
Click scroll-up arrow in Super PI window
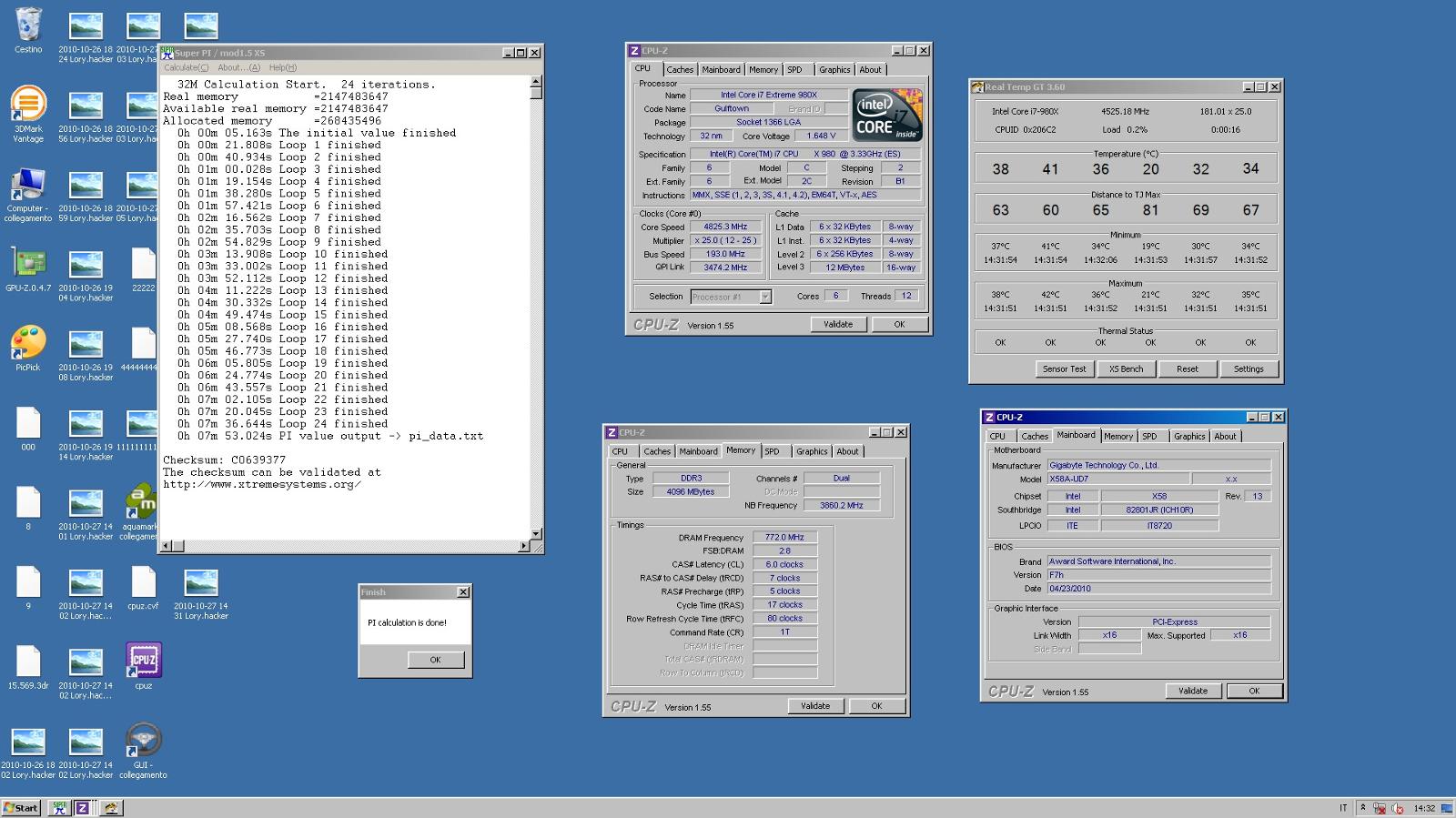536,81
